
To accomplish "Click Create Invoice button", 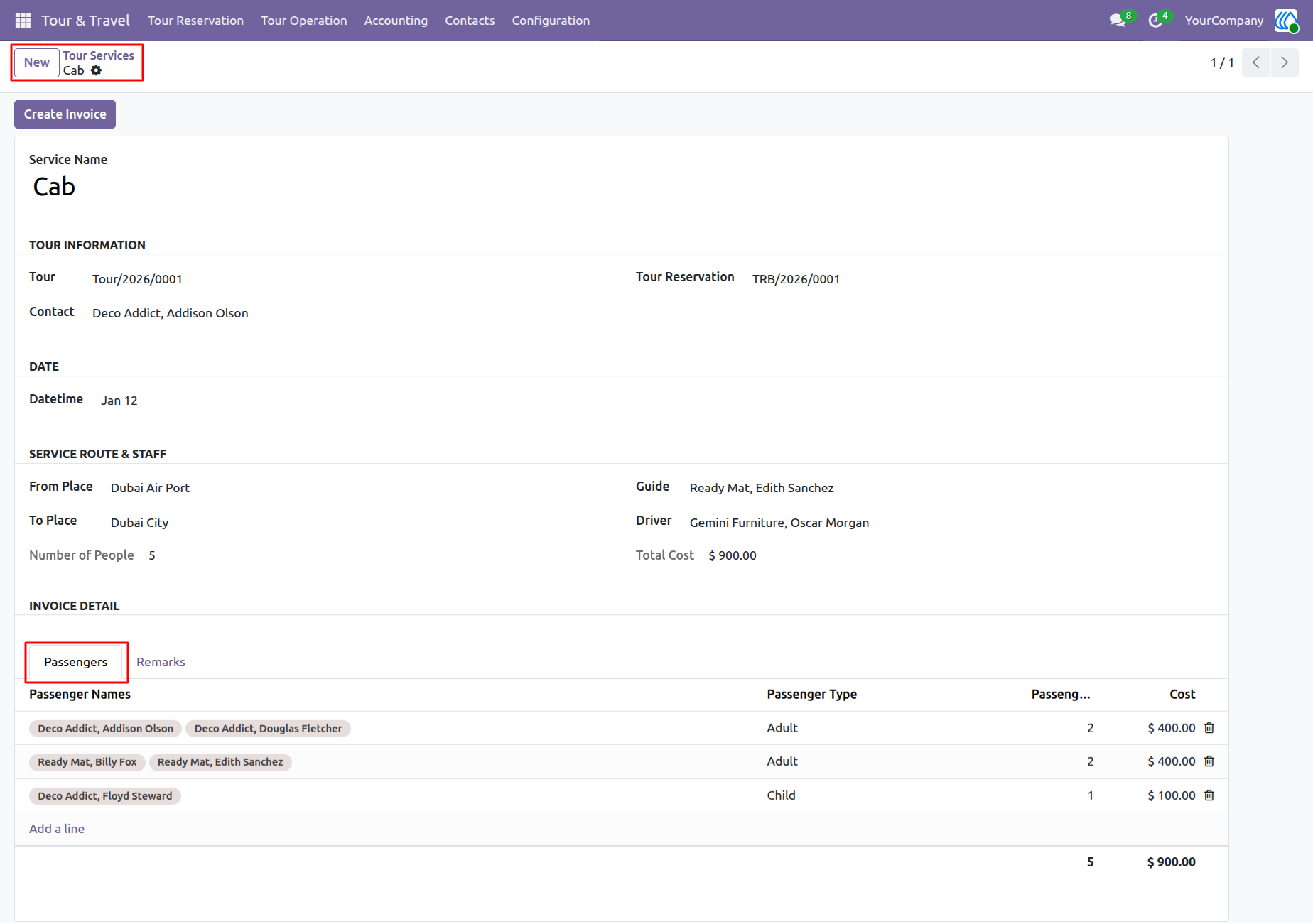I will [65, 114].
